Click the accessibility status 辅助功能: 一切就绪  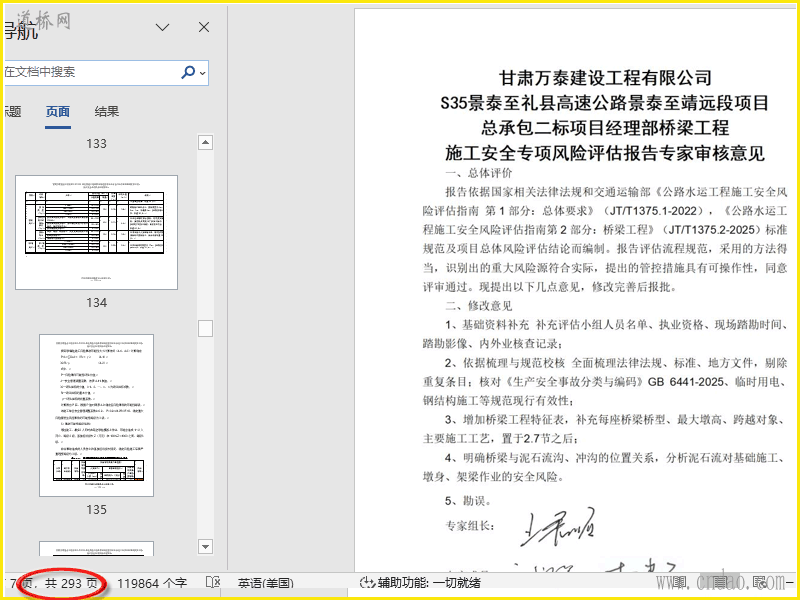(x=420, y=583)
